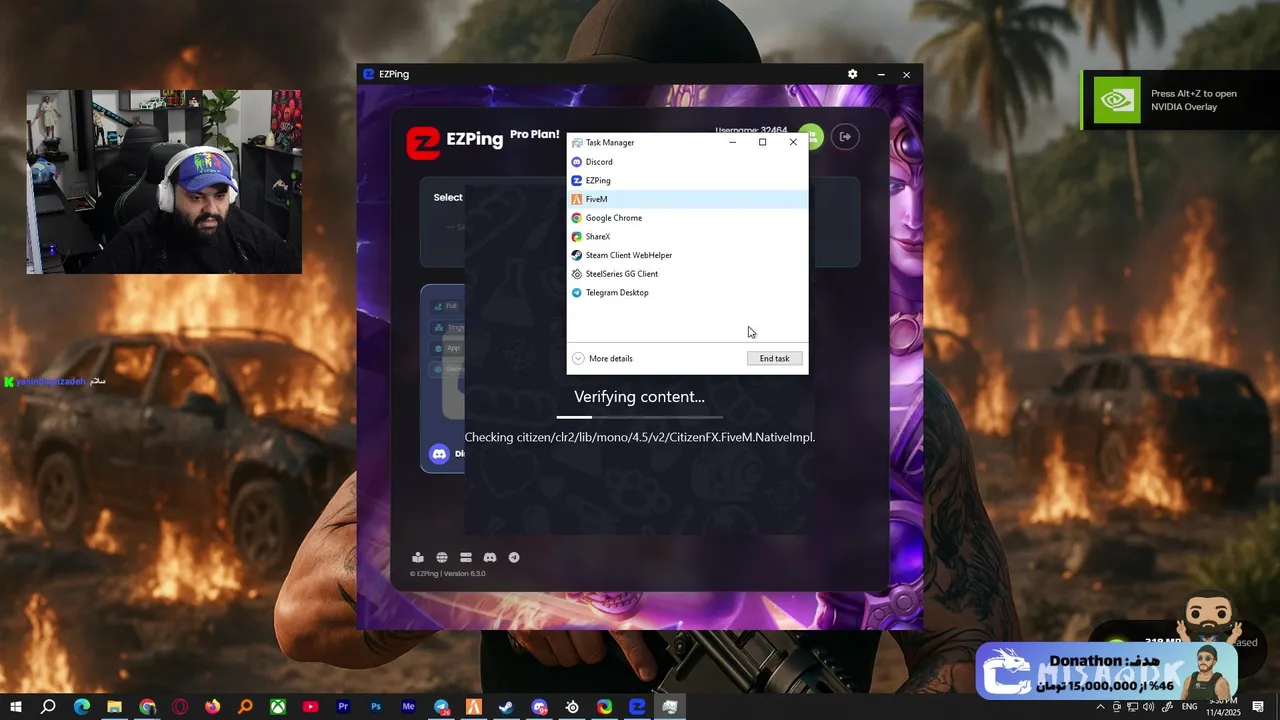
Task: Open the volume control in system tray
Action: pos(1148,707)
